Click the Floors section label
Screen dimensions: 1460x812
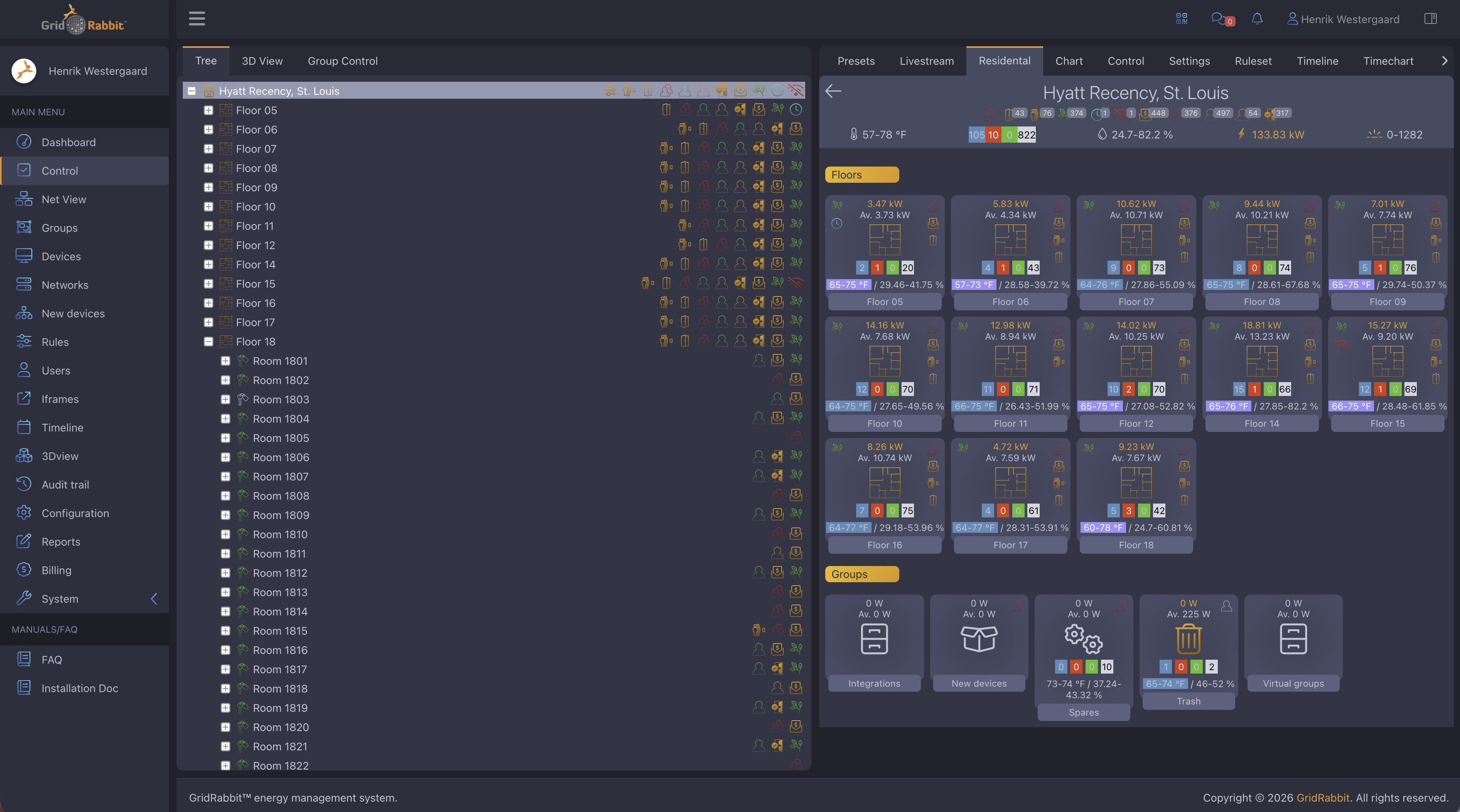tap(862, 175)
